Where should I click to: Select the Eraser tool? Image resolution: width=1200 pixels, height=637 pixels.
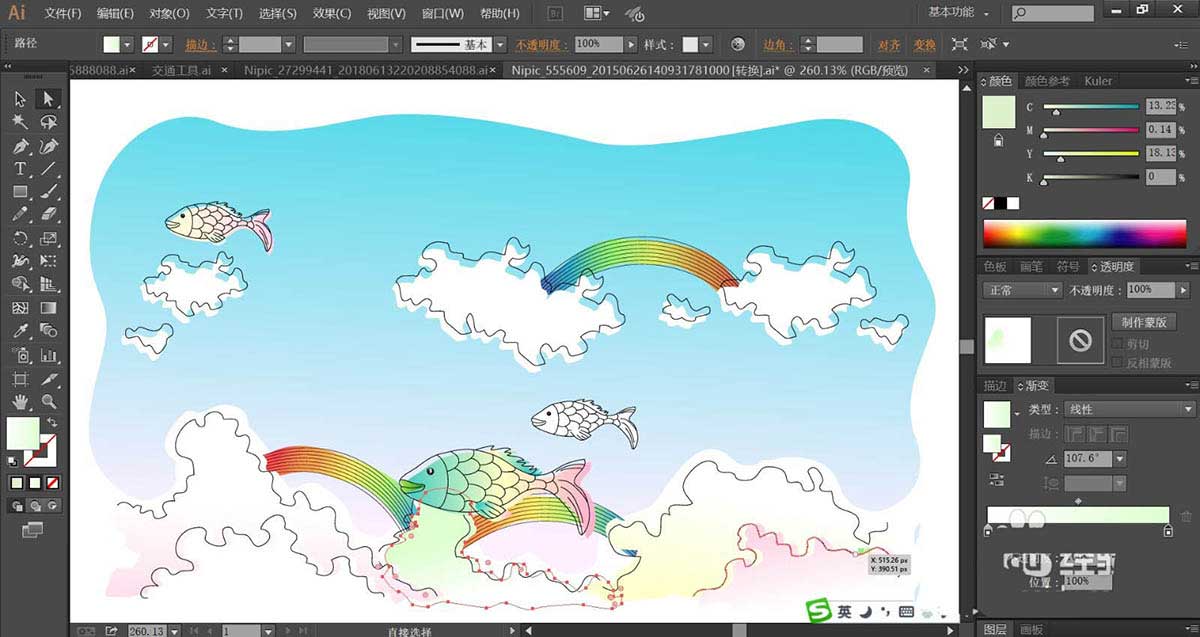click(x=47, y=215)
